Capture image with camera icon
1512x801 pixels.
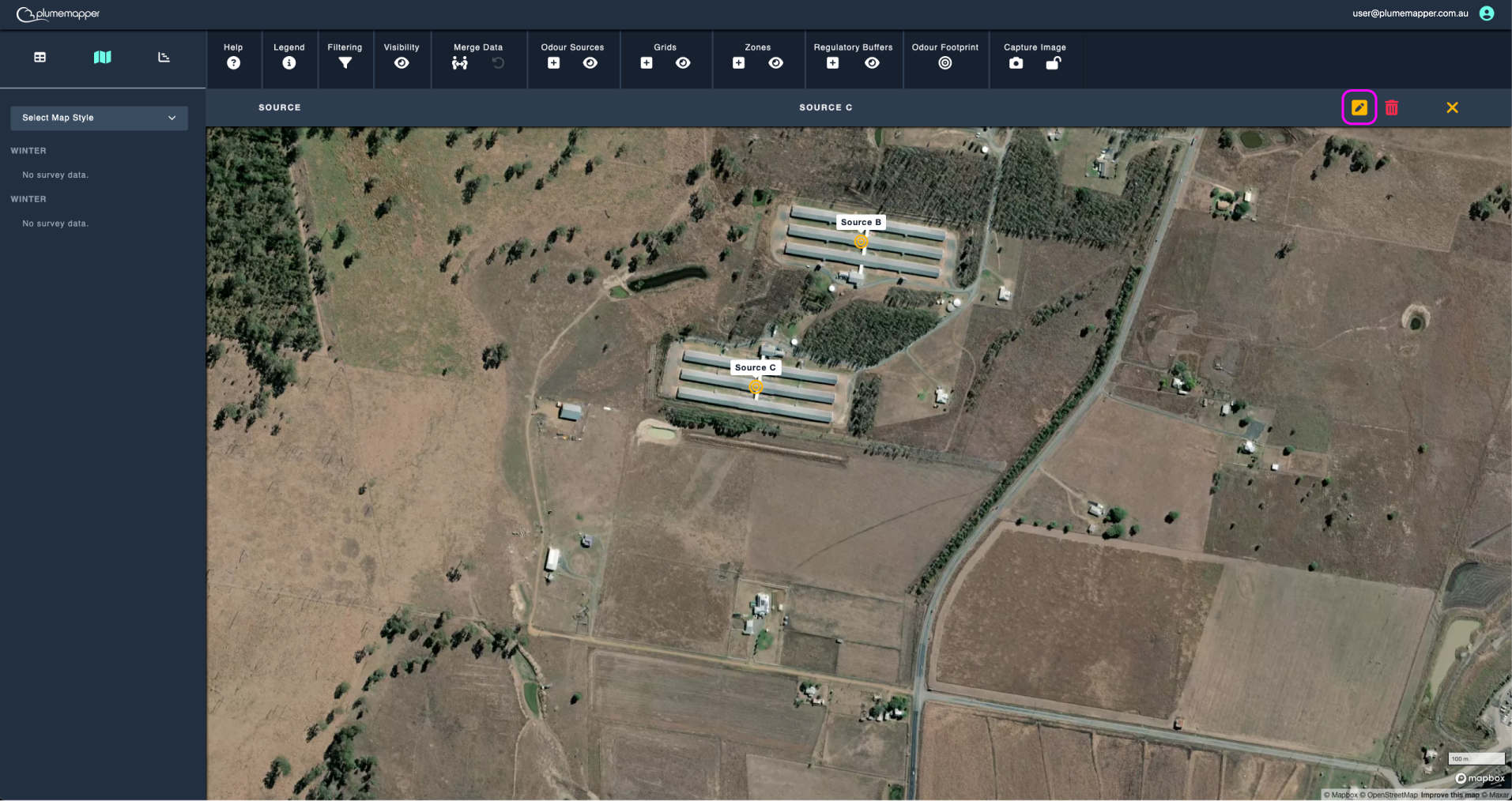point(1016,63)
